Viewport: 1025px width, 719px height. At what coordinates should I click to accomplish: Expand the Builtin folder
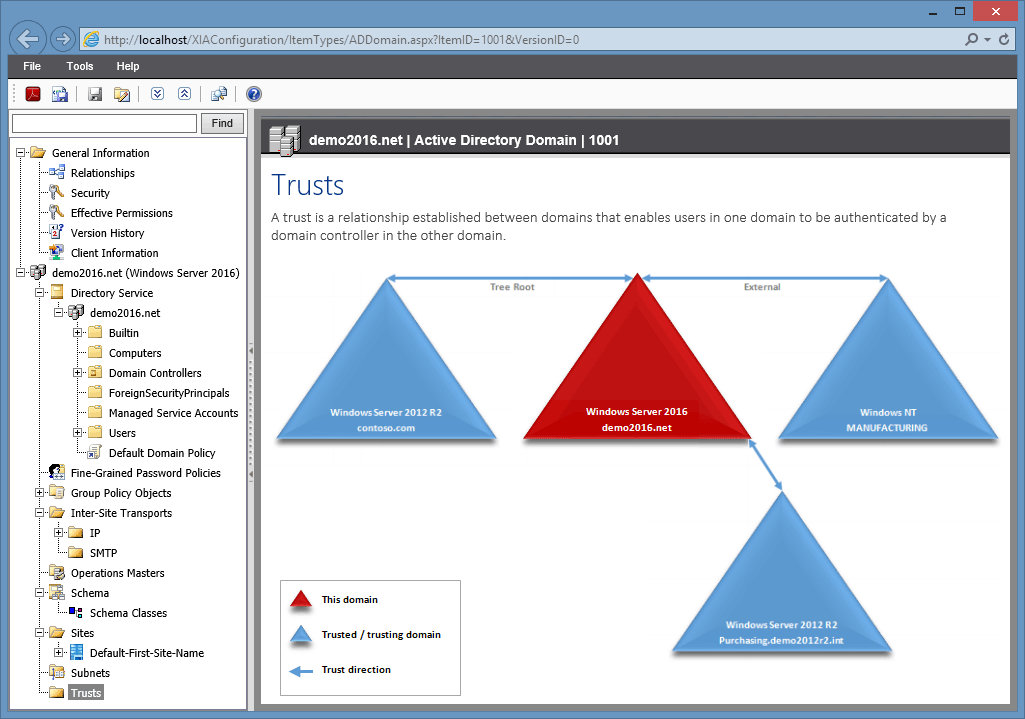77,333
